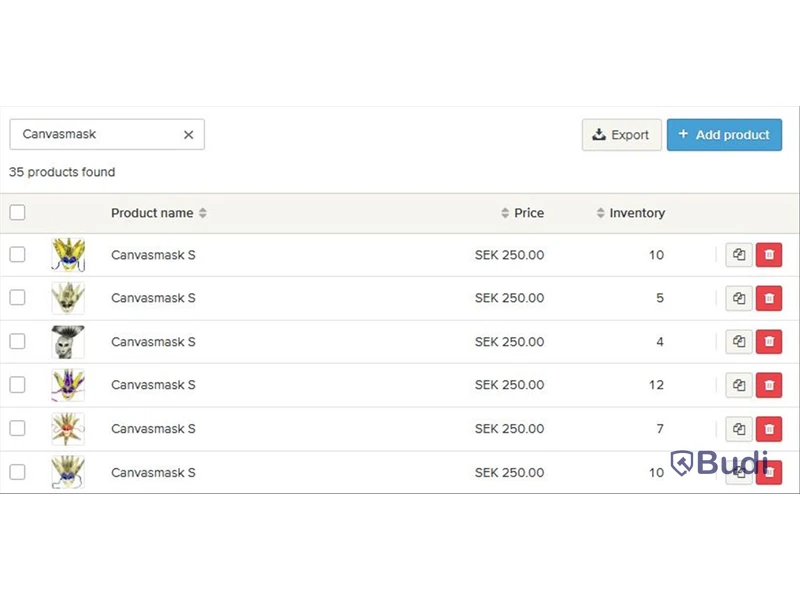Mark the checkbox of the inventory 7 product
The width and height of the screenshot is (800, 600).
17,428
